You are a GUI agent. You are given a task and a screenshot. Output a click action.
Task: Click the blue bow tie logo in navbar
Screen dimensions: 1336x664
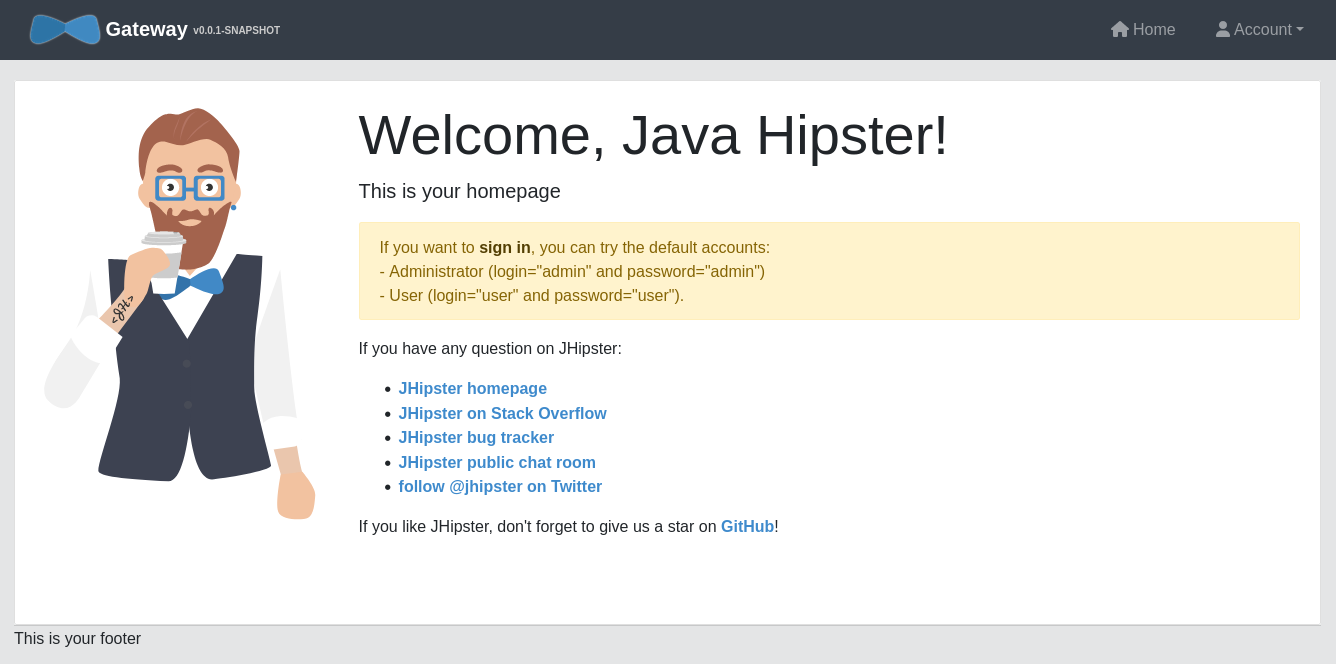(65, 29)
